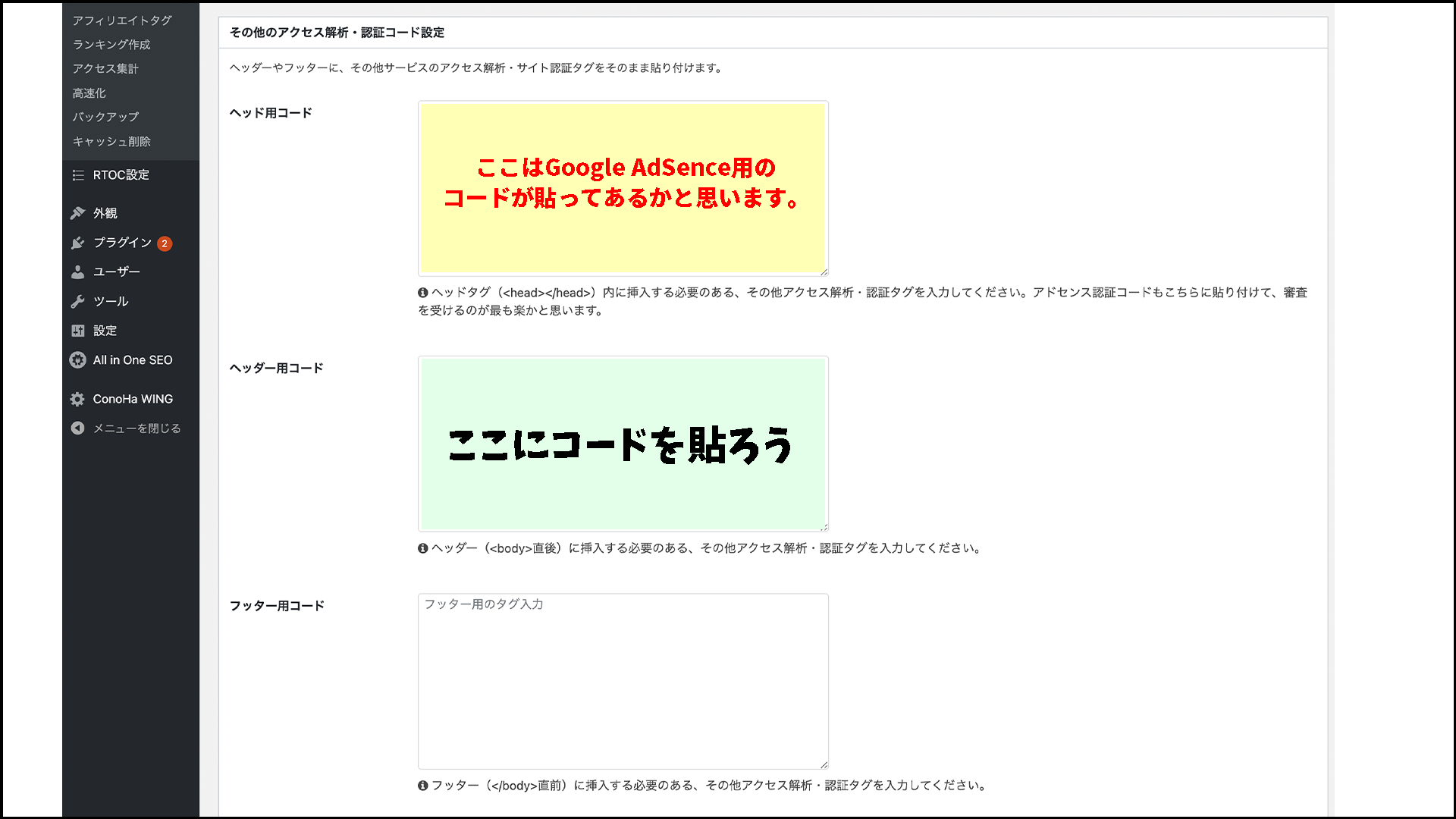Click the collapse menu arrow icon
This screenshot has width=1456, height=819.
click(x=77, y=428)
